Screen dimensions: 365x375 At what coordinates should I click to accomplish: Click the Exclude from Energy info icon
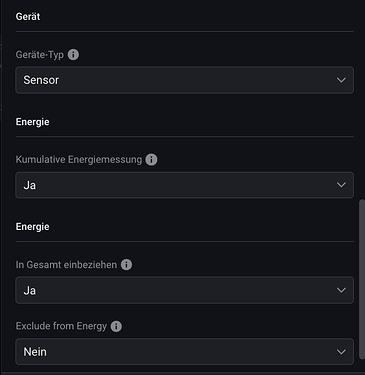click(x=116, y=326)
